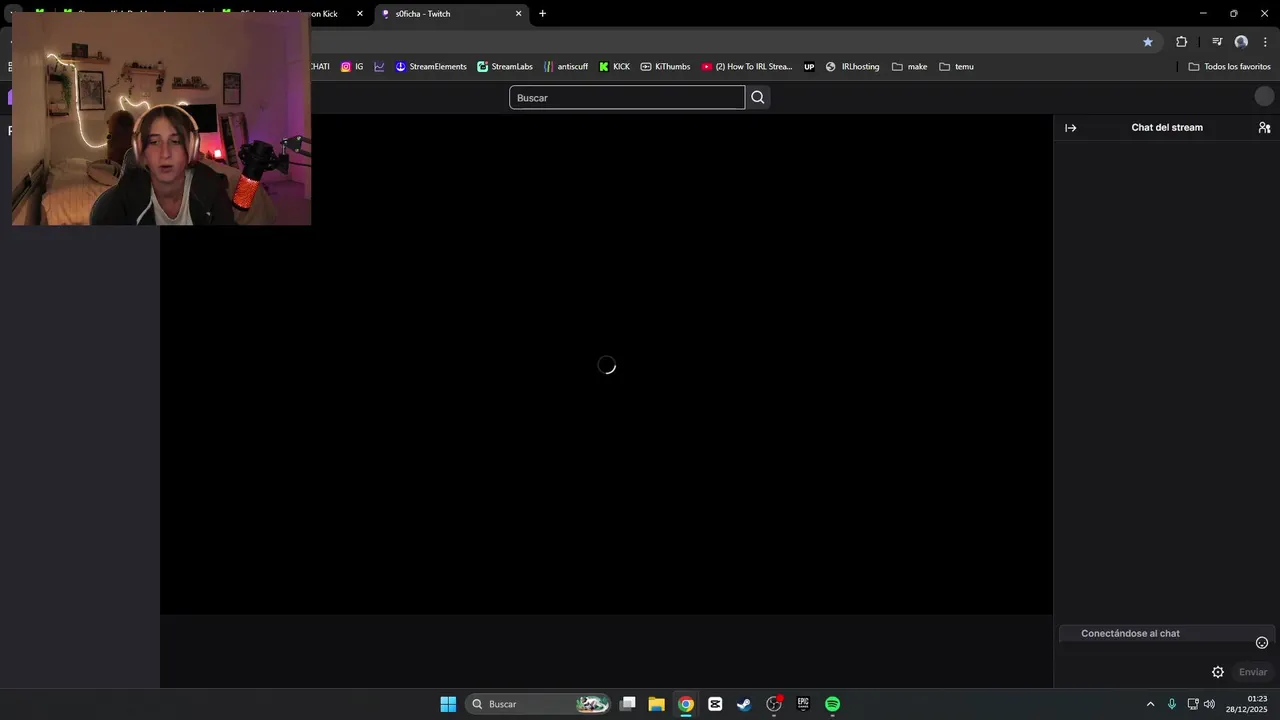Open the KiThumbs bookmark
The width and height of the screenshot is (1280, 720).
click(665, 67)
